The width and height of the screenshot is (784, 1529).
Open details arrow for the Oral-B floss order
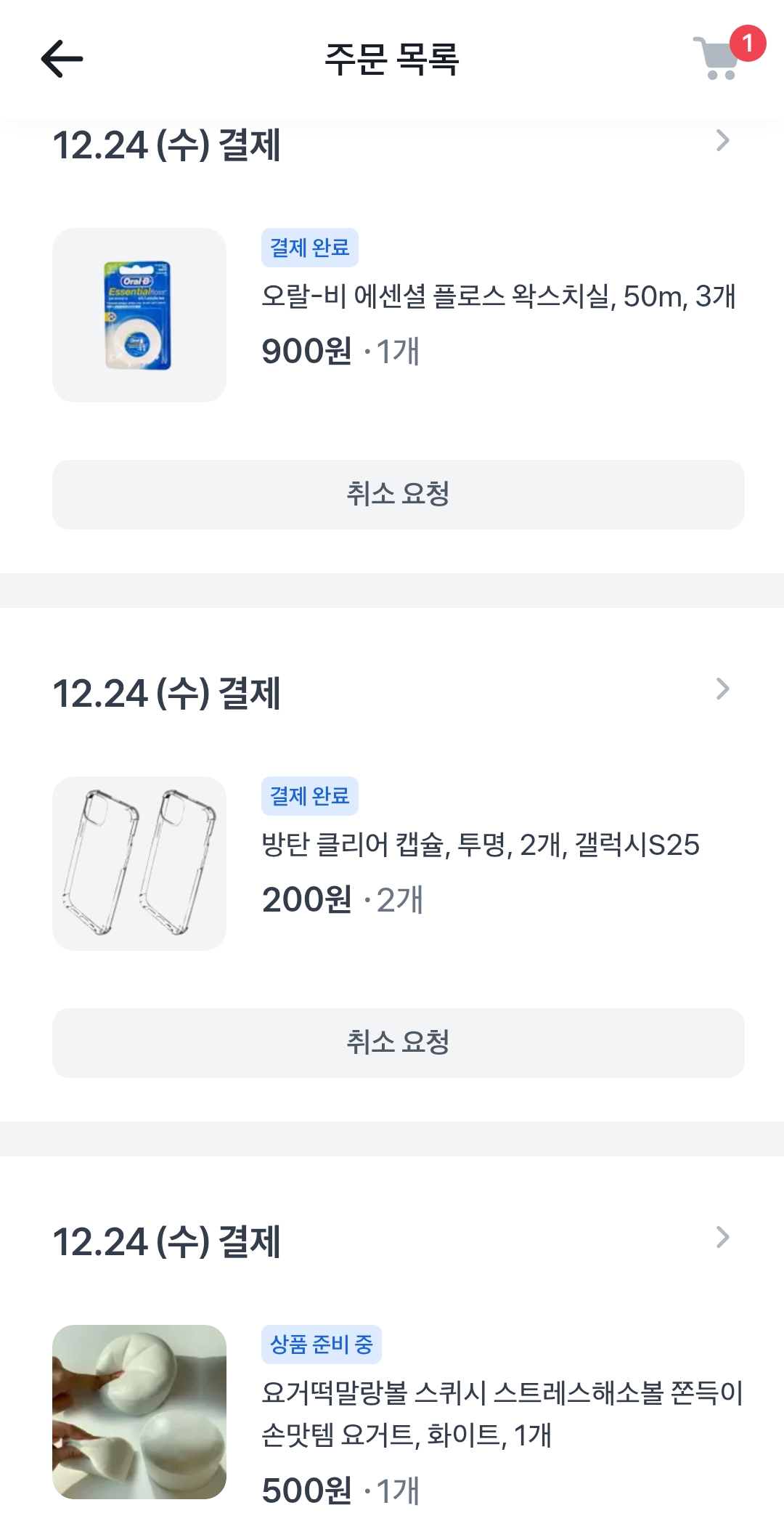722,141
